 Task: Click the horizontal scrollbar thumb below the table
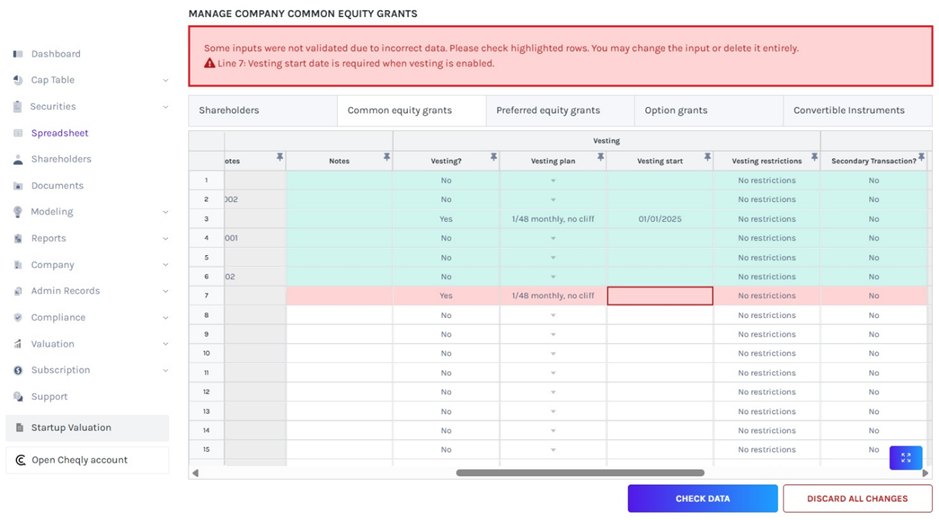coord(580,473)
